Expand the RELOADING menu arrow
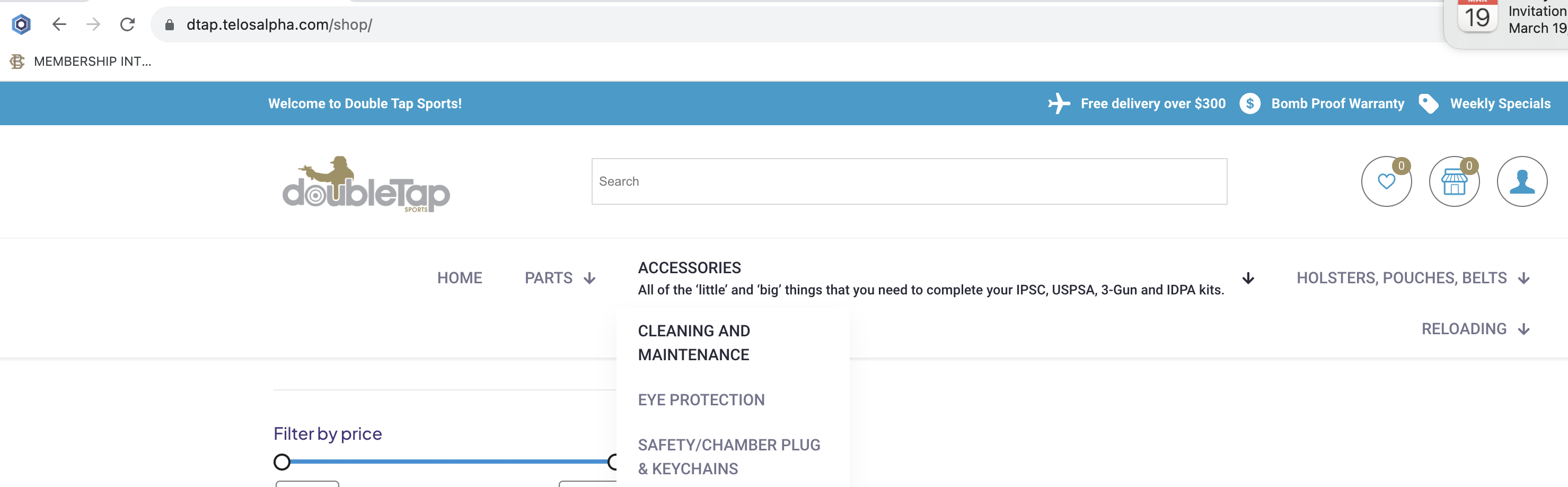The image size is (1568, 487). [x=1523, y=329]
